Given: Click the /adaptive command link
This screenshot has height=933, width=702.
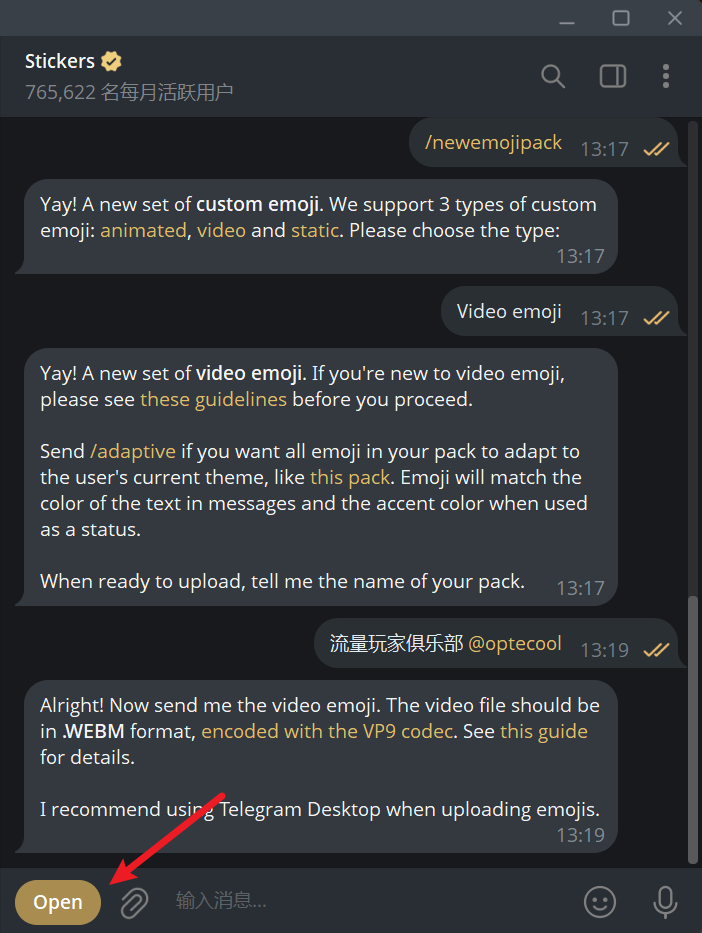Looking at the screenshot, I should [x=133, y=451].
